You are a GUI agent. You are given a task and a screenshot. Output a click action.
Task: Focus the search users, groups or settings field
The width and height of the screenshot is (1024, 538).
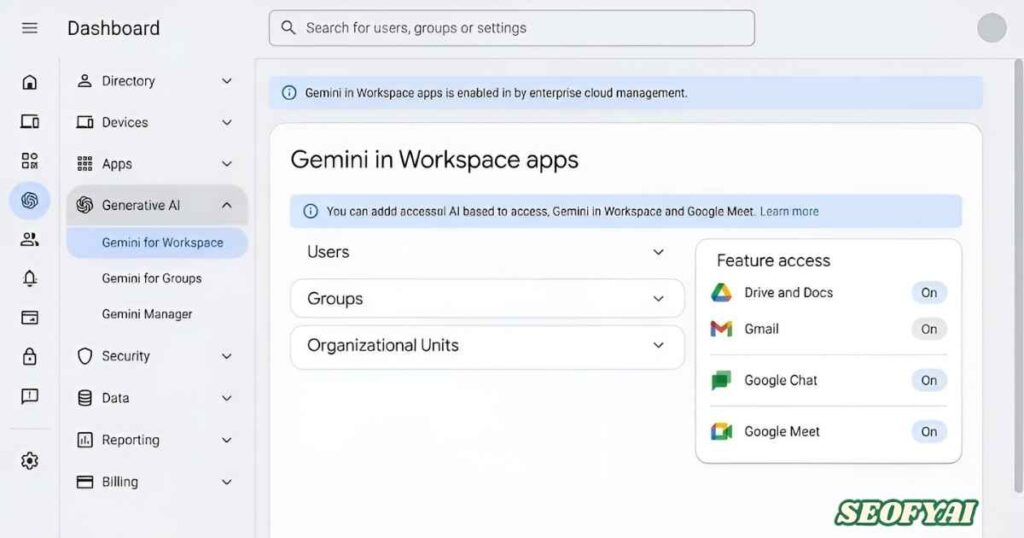[x=512, y=27]
